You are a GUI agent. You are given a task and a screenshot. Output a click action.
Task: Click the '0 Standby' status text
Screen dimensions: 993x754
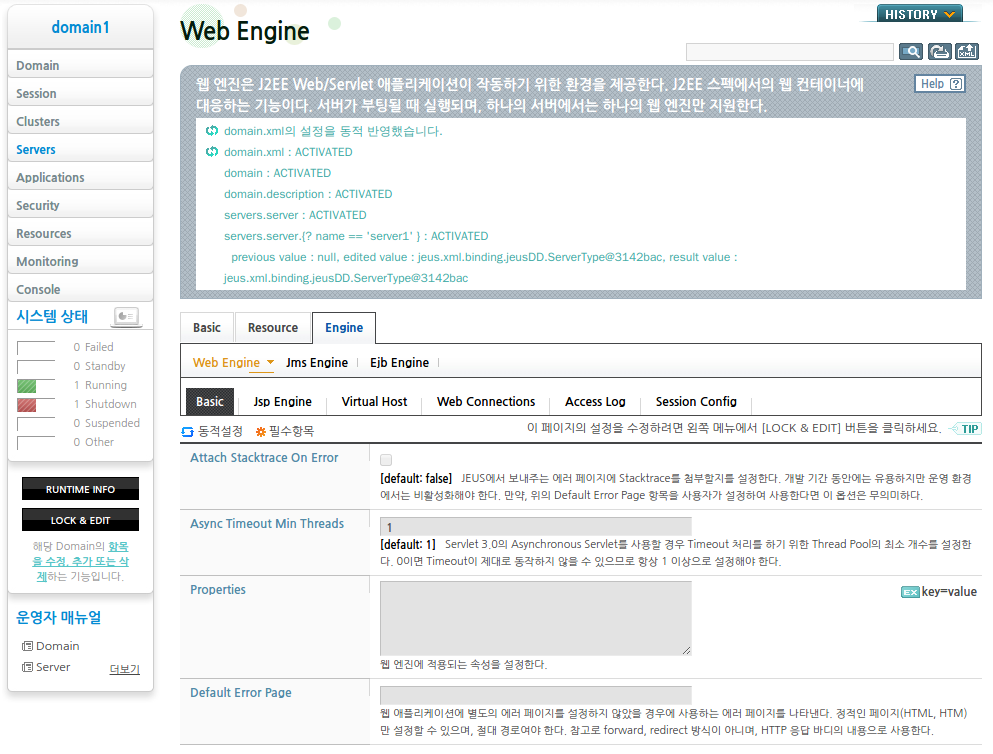[x=99, y=366]
